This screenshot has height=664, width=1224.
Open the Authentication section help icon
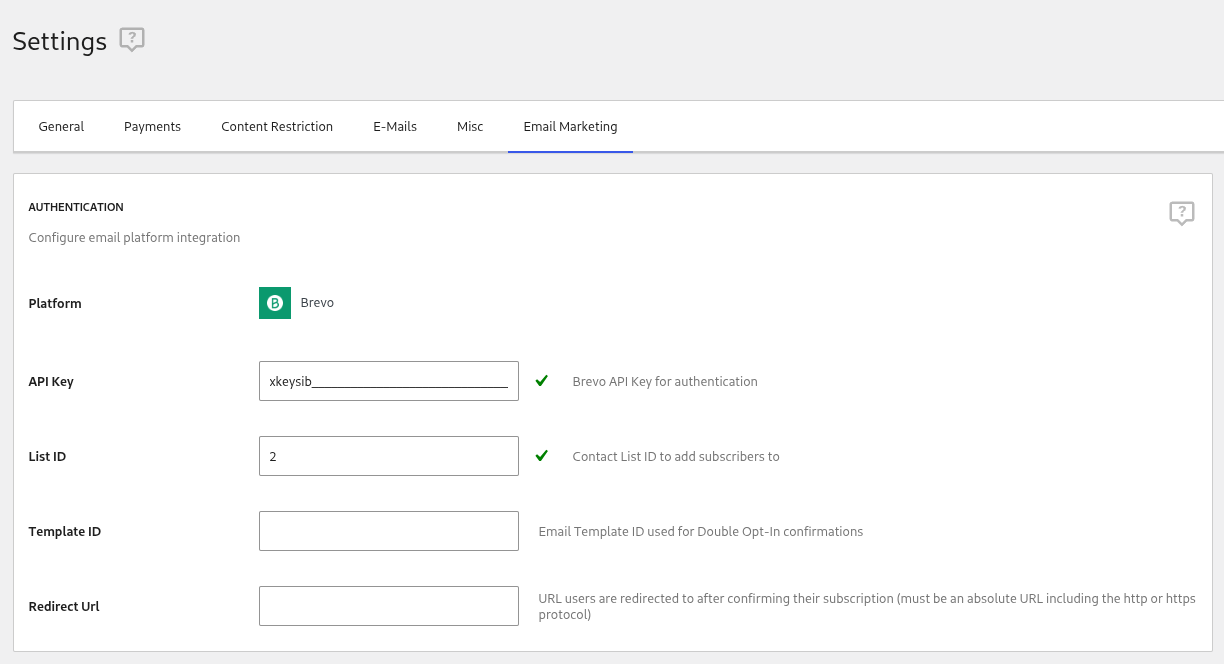pyautogui.click(x=1181, y=213)
